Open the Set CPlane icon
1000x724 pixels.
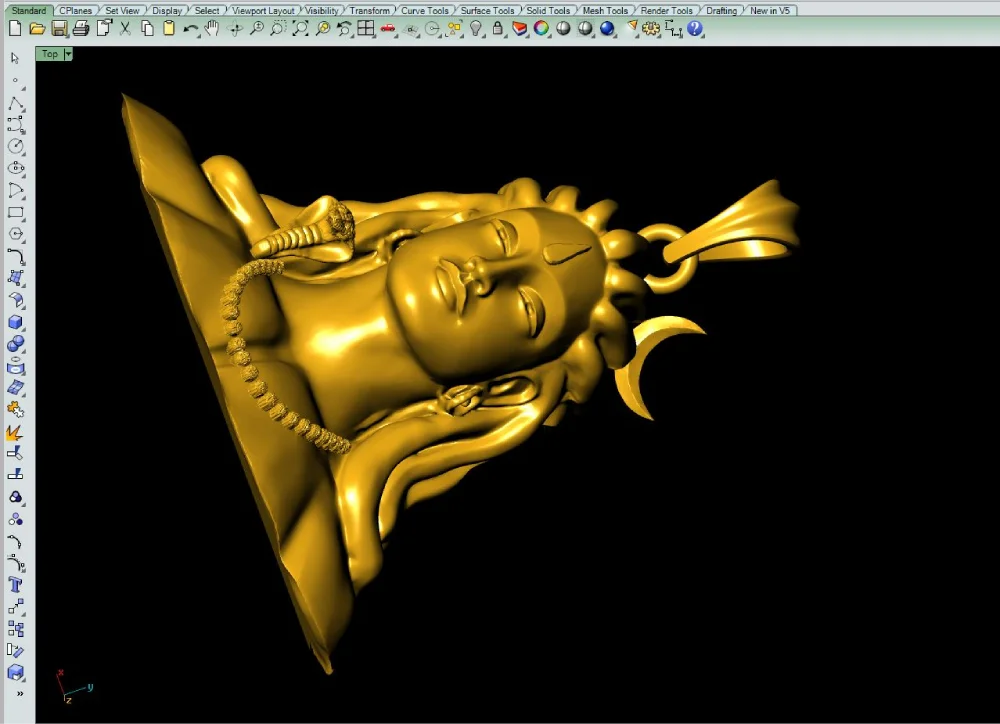411,29
